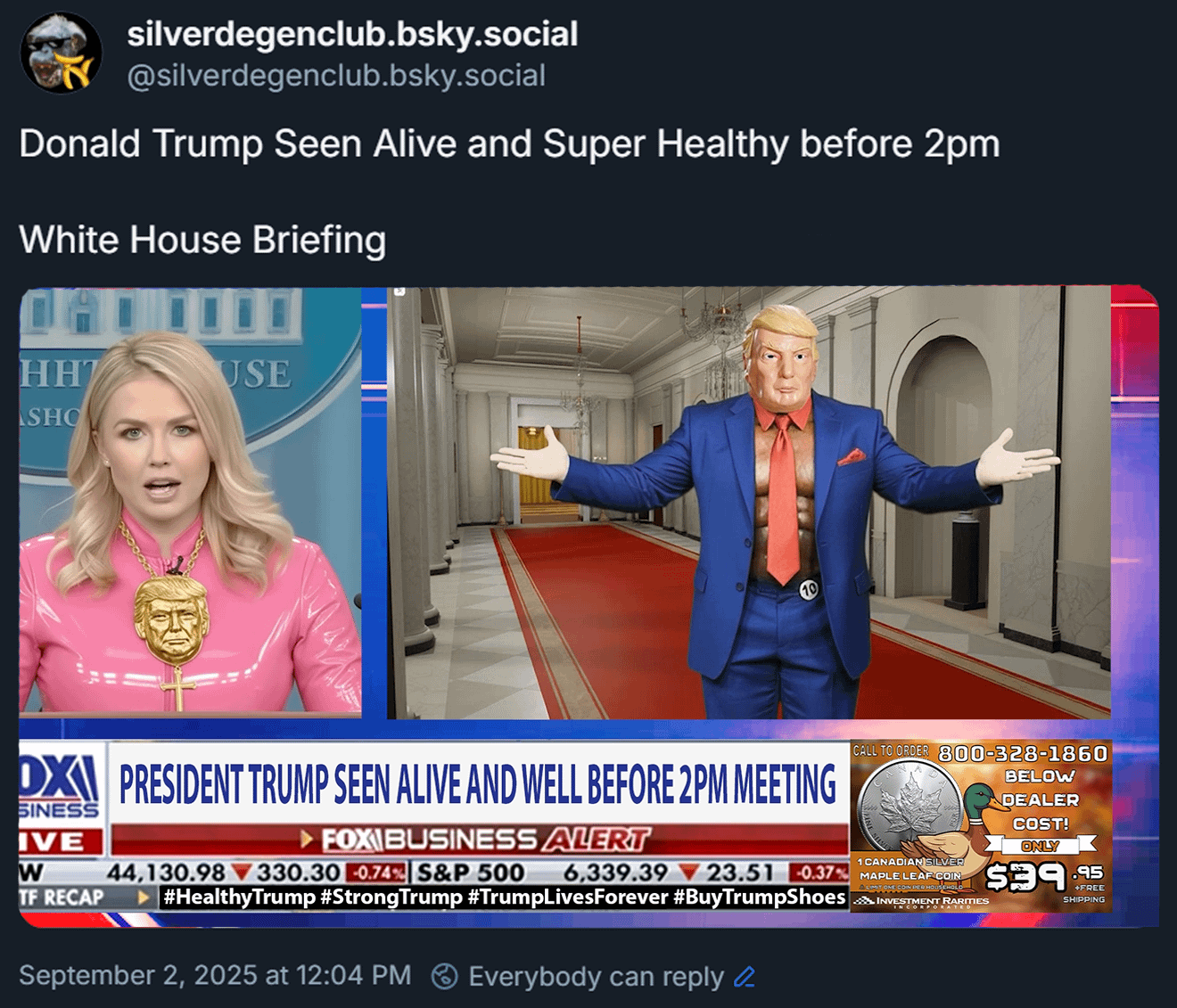Open the silverdegenclub.bsky.social display name

point(352,34)
